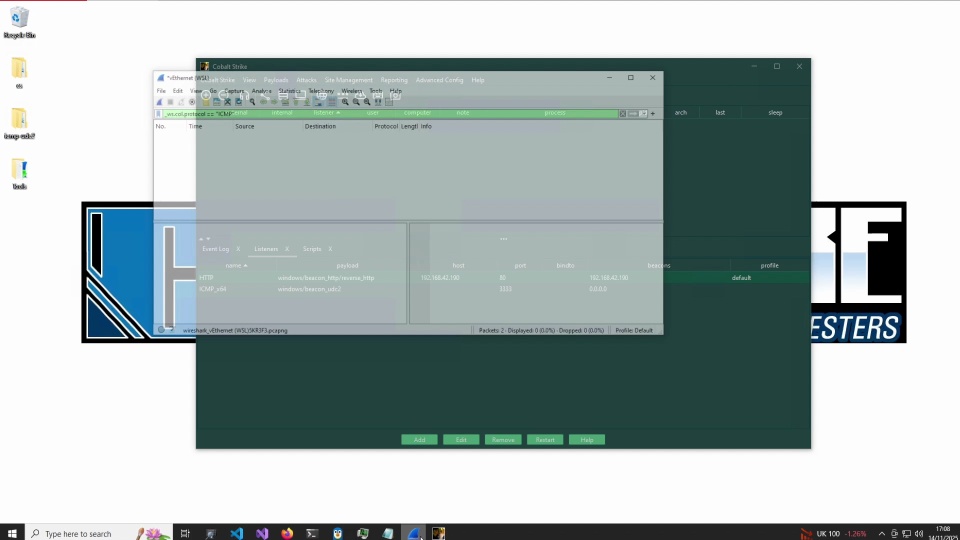The image size is (960, 540).
Task: Click Edit listener button in Cobalt Strike
Action: tap(461, 440)
